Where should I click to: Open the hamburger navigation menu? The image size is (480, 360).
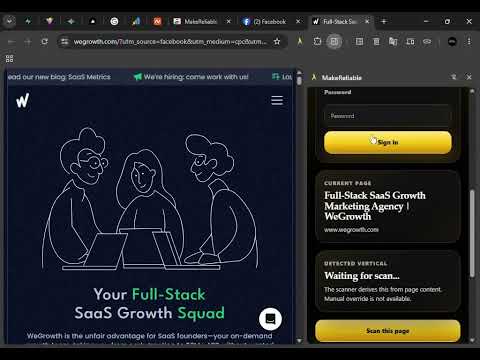277,100
